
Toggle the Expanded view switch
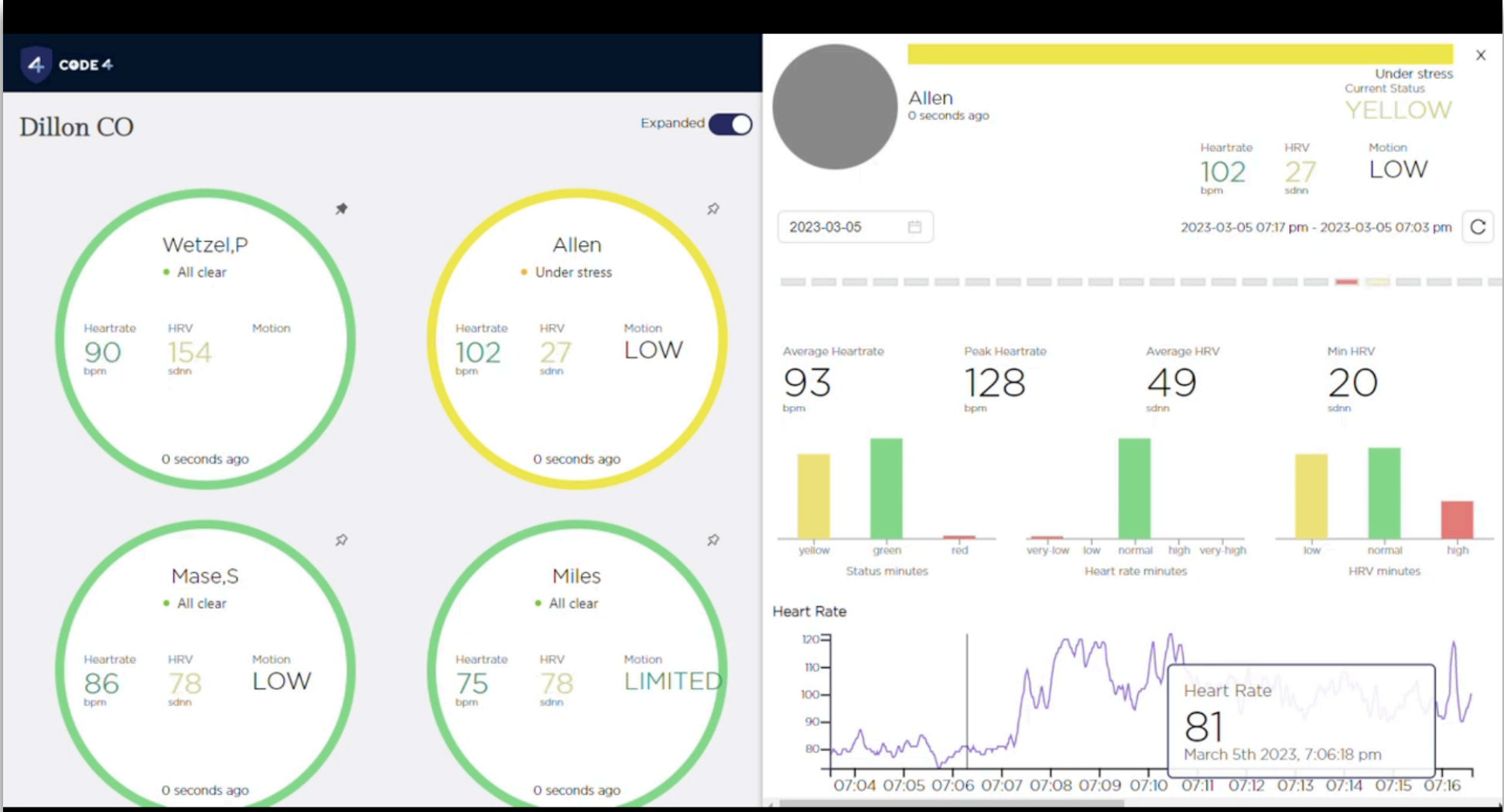click(x=730, y=124)
